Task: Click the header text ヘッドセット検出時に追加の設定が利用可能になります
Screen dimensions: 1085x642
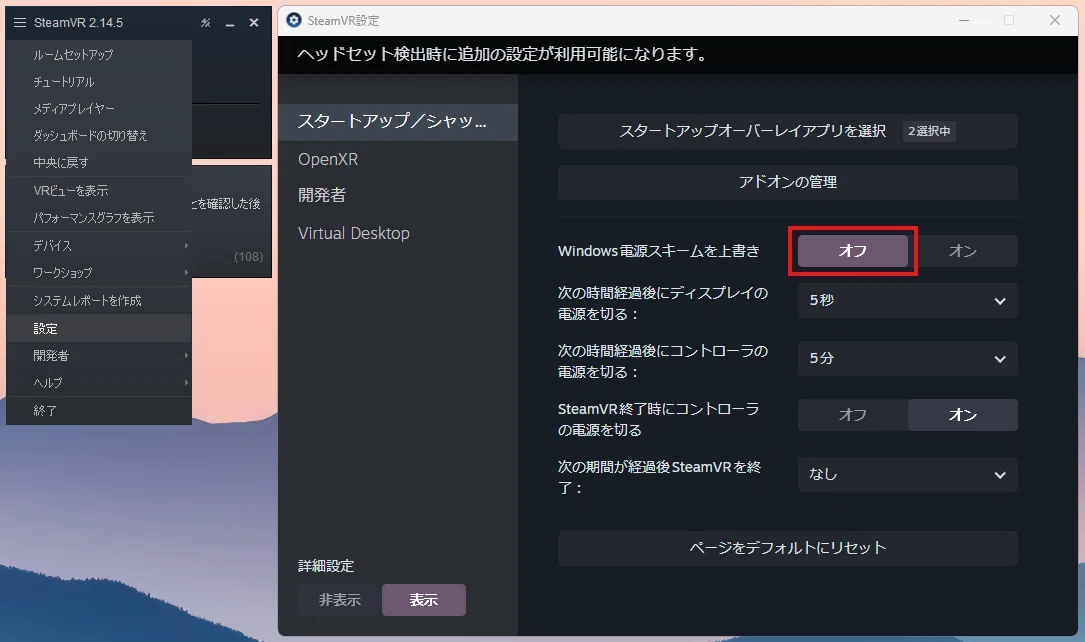Action: click(x=502, y=54)
